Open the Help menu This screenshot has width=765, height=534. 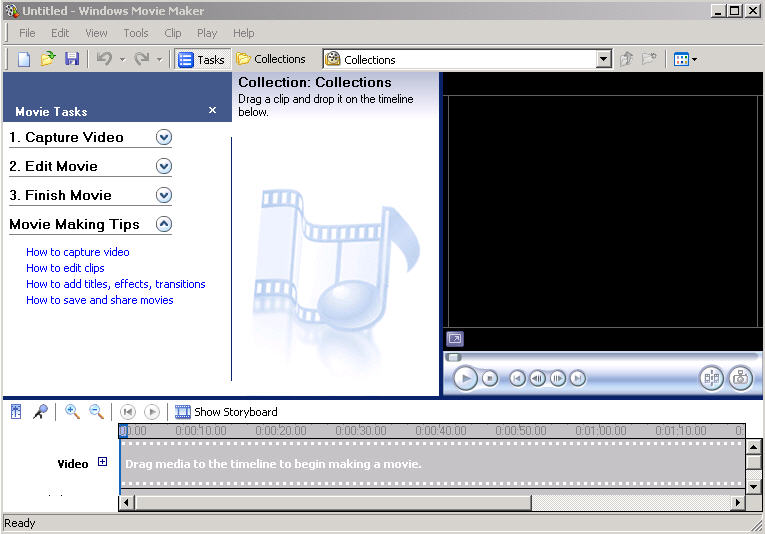(243, 33)
